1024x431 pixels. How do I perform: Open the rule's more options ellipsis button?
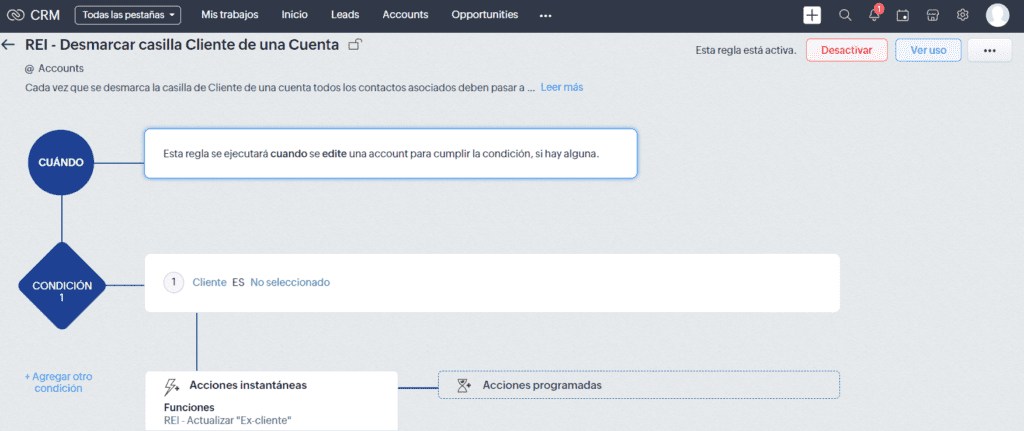pyautogui.click(x=989, y=51)
